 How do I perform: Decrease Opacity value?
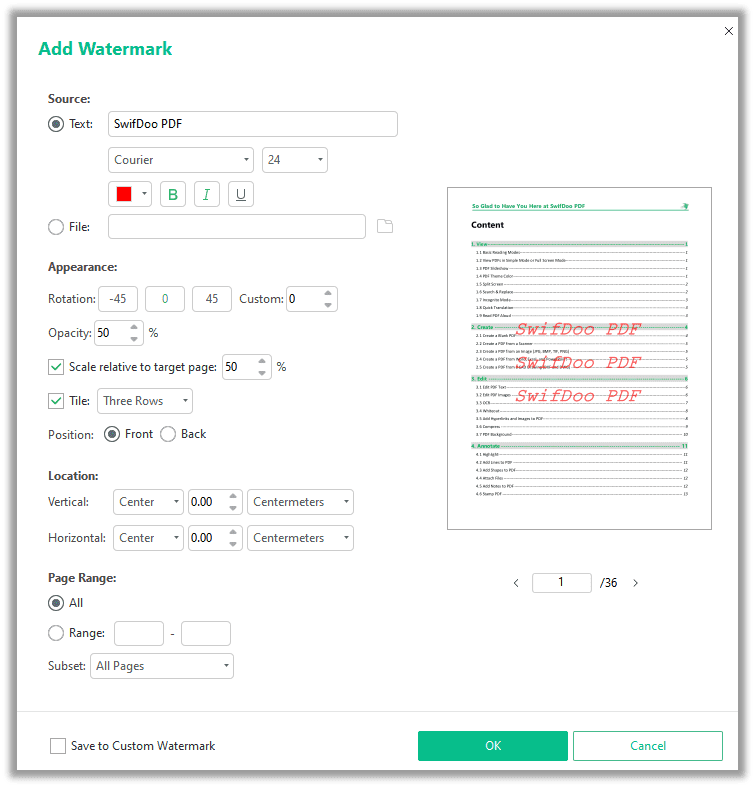pos(134,339)
